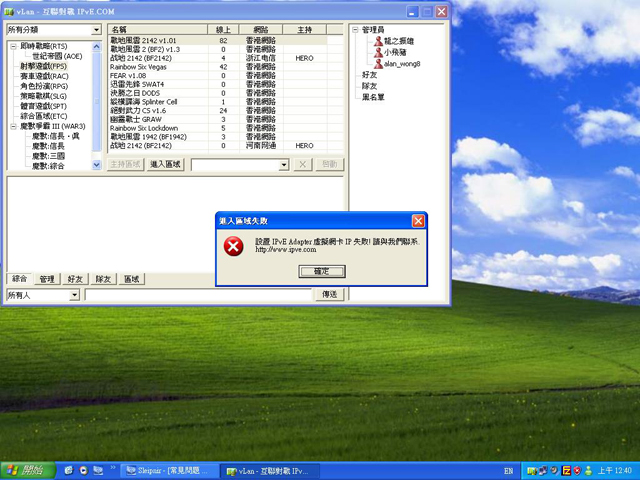Sort list by 名稱 column header
This screenshot has height=480, width=640.
158,30
